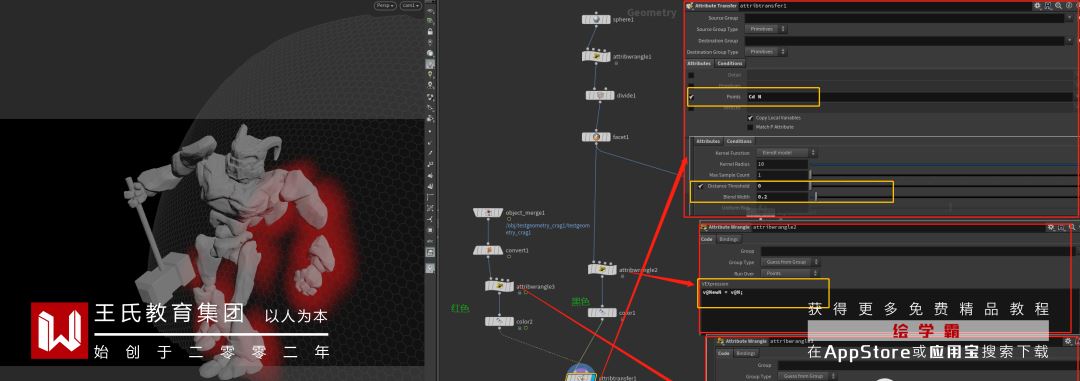Open Destination Group Type dropdown
1080x381 pixels.
(765, 52)
